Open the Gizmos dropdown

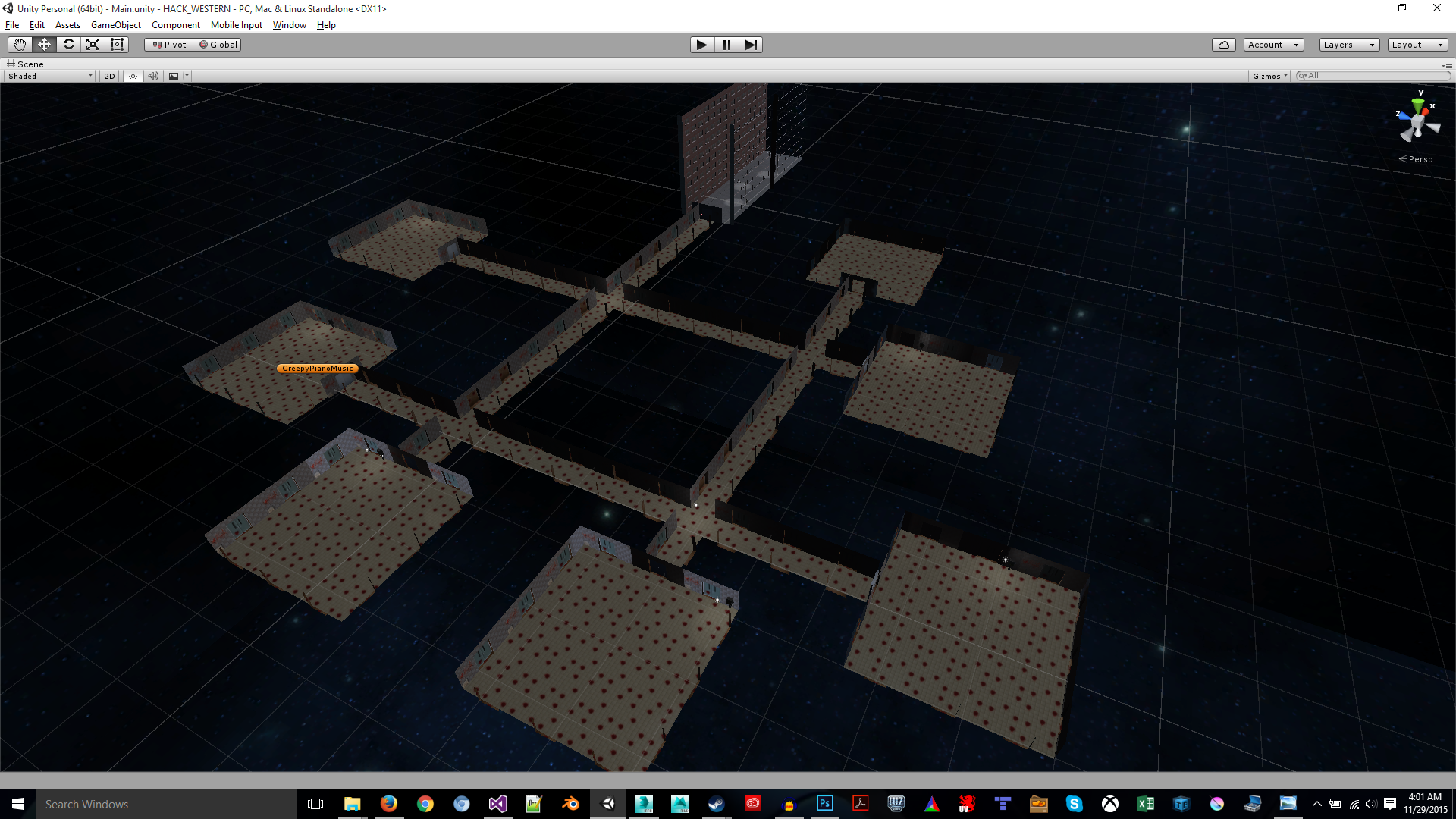[1269, 76]
